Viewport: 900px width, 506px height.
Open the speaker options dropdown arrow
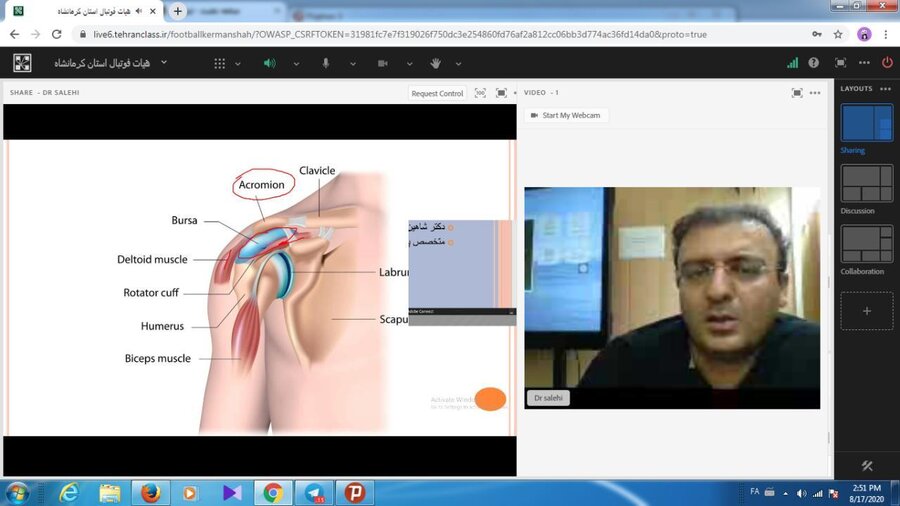click(x=296, y=63)
